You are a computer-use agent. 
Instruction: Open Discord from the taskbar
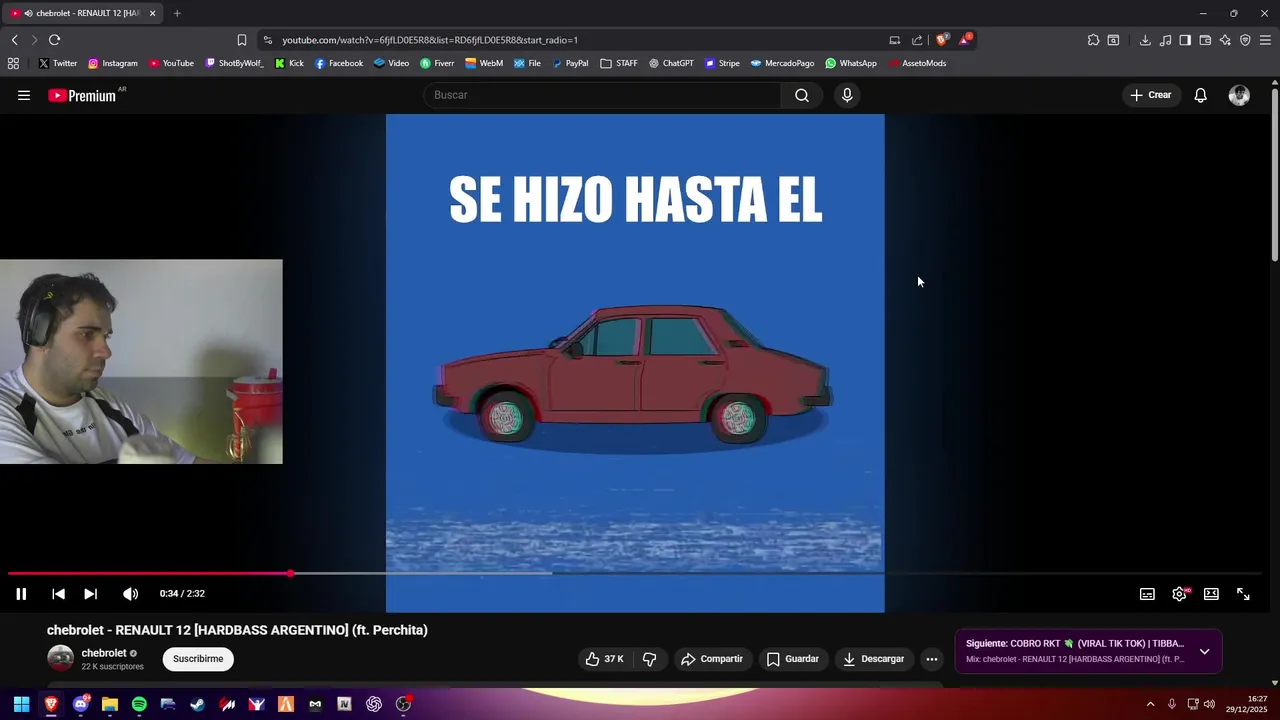pyautogui.click(x=81, y=704)
